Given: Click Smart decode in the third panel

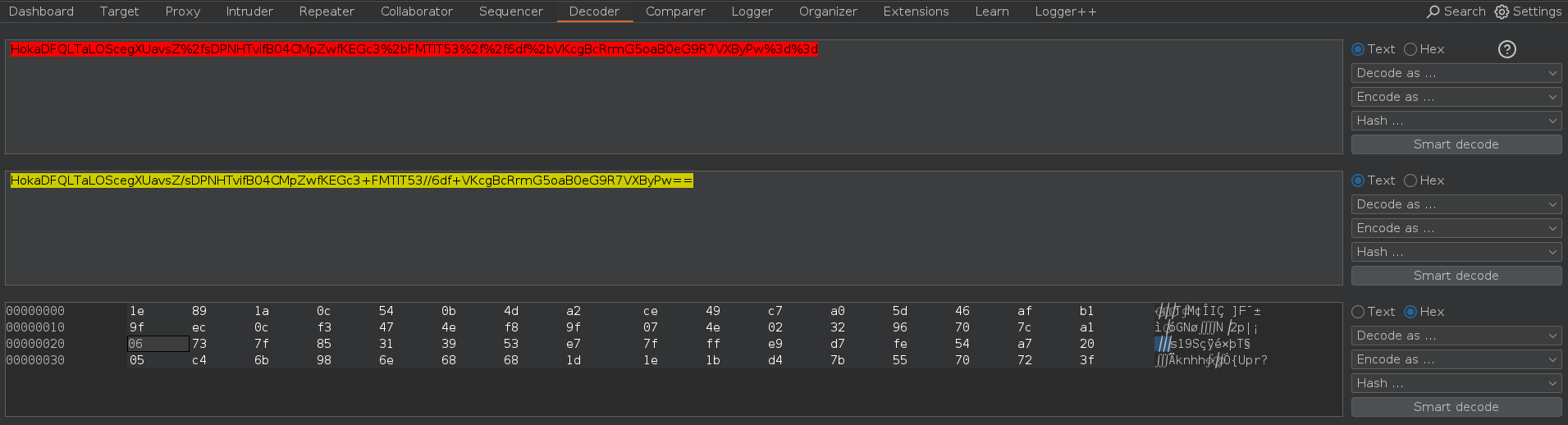Looking at the screenshot, I should [1456, 407].
